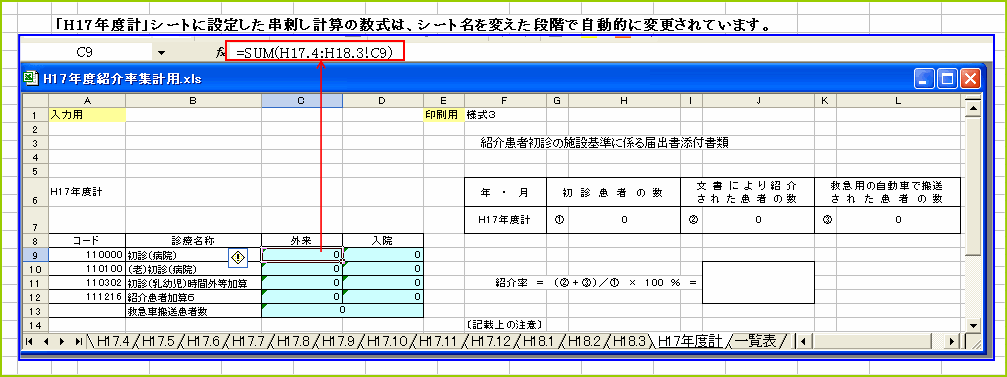Click the vertical scrollbar up arrow
The image size is (1007, 377).
[x=973, y=110]
